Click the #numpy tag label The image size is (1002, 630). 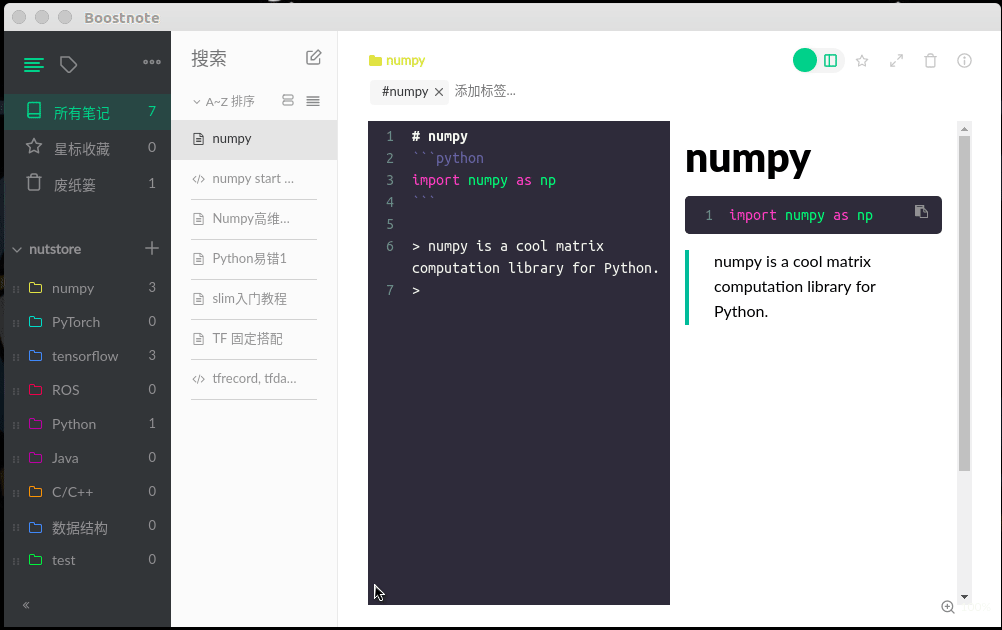[405, 92]
